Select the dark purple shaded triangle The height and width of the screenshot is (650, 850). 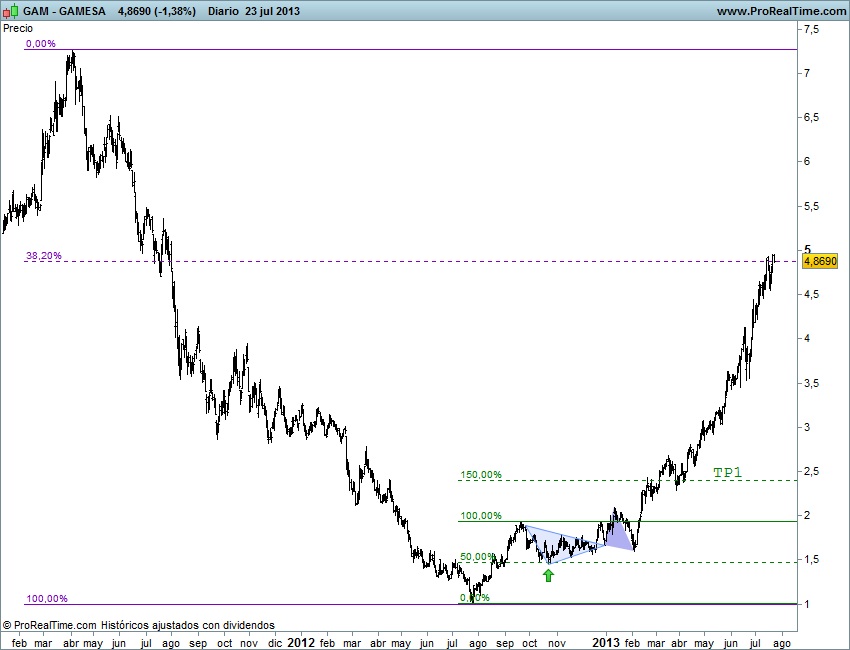click(619, 536)
